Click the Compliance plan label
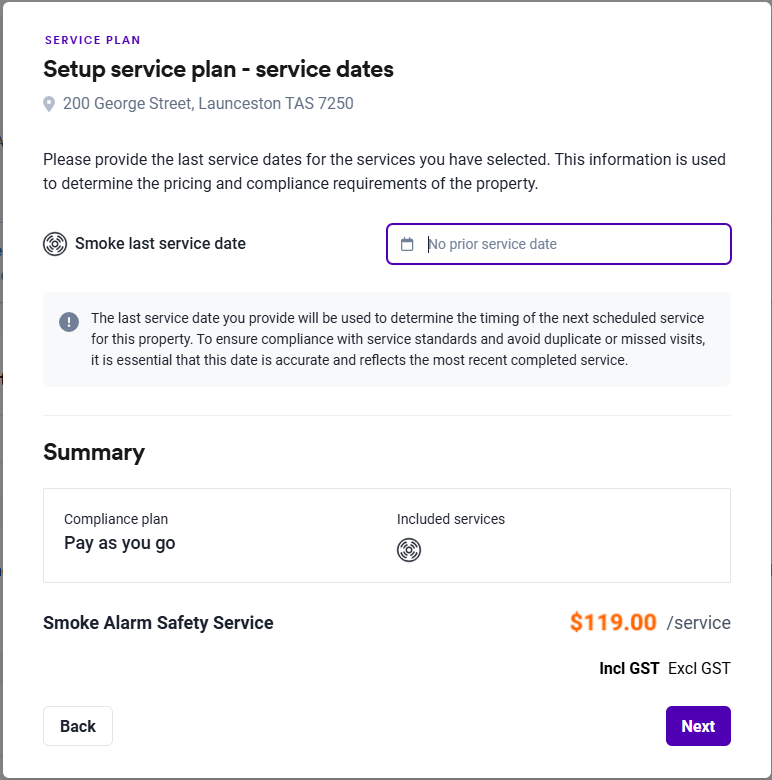Viewport: 772px width, 780px height. [116, 519]
